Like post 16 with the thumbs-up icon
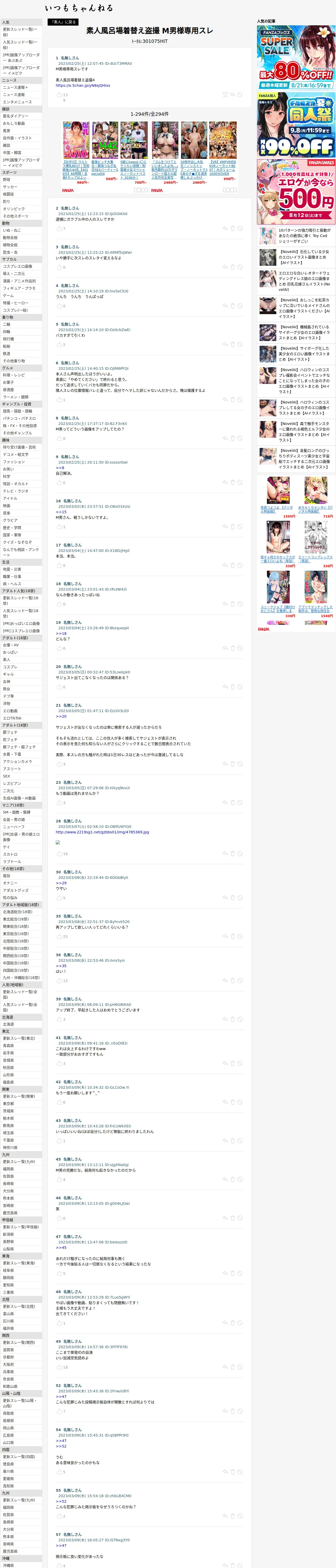Screen dimensions: 336x1568 coord(59,527)
